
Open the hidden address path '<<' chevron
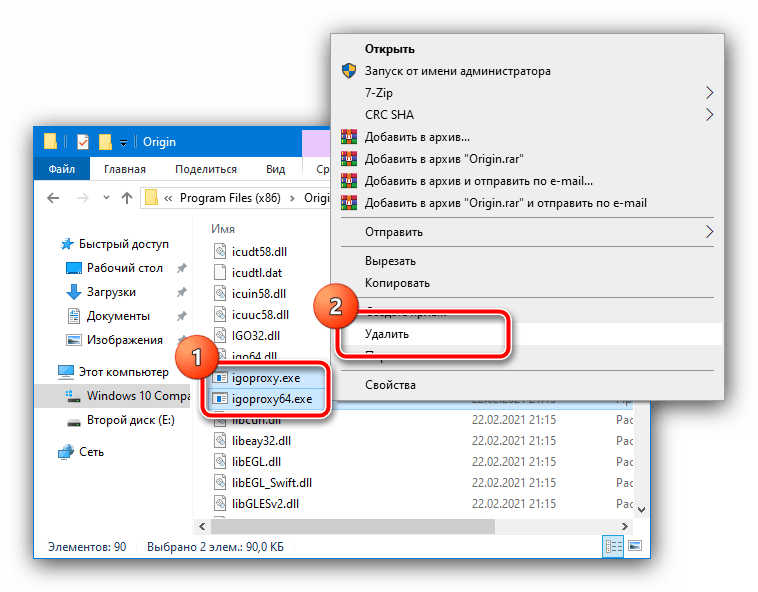(x=168, y=198)
